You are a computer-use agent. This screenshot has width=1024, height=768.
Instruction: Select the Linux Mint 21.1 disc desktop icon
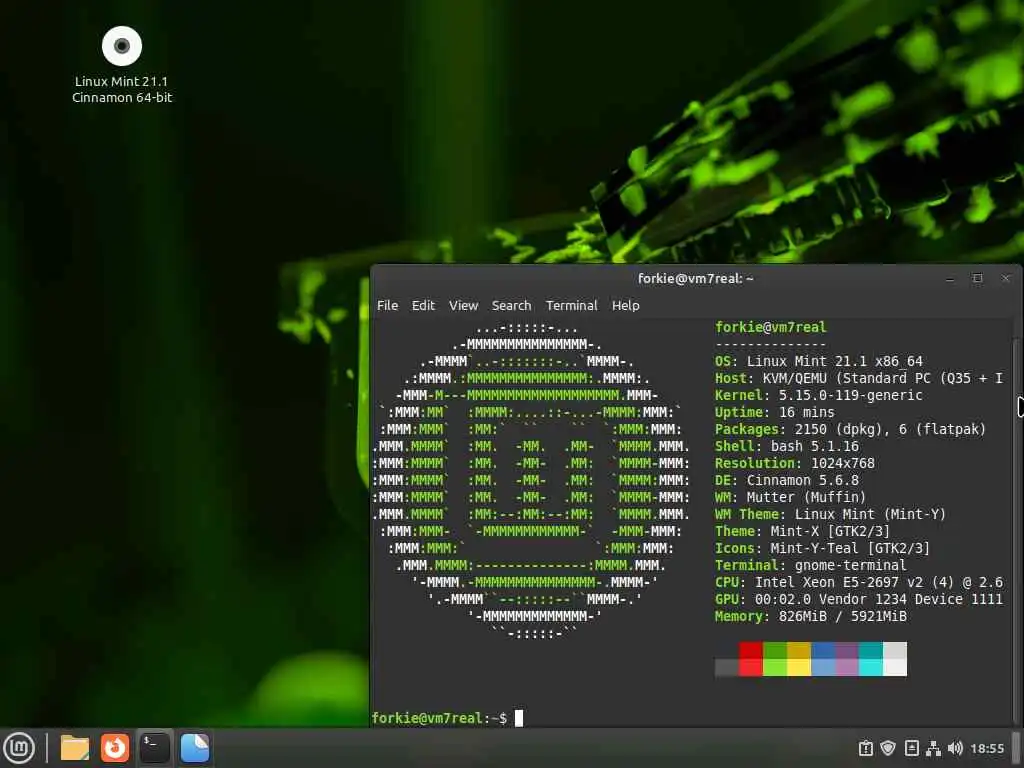pyautogui.click(x=122, y=65)
